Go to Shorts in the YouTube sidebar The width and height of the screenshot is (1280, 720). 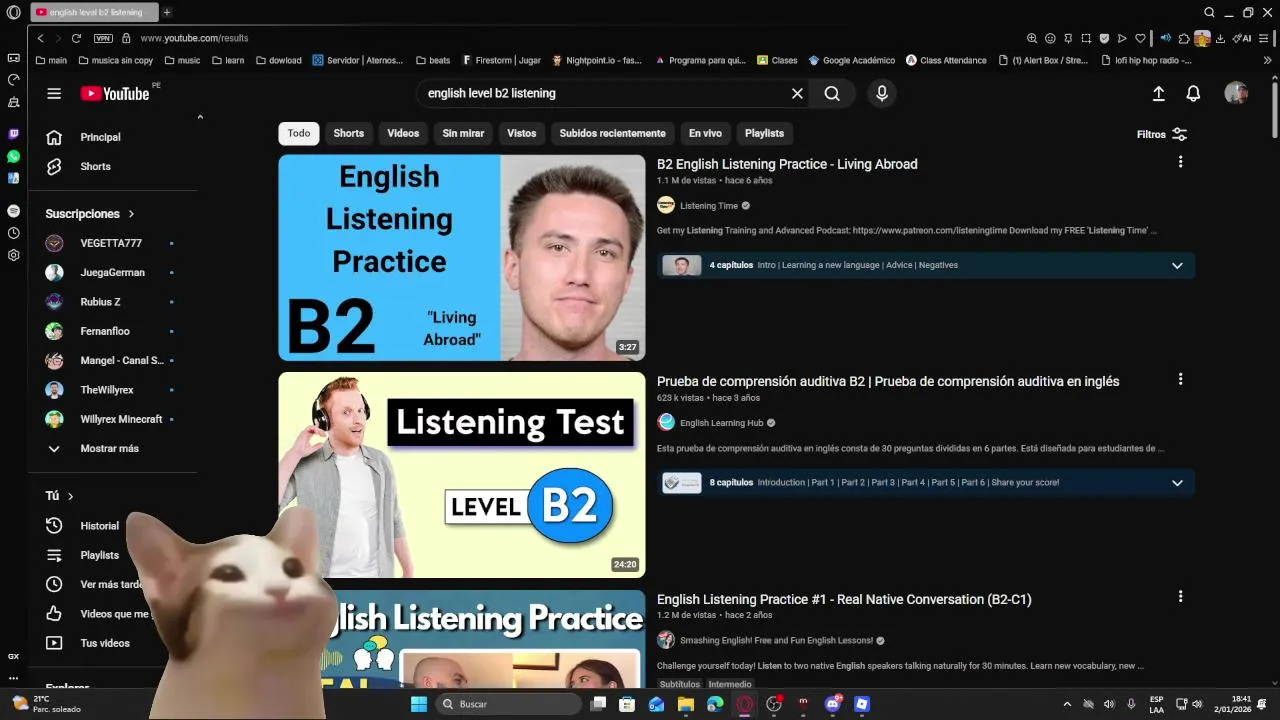96,166
